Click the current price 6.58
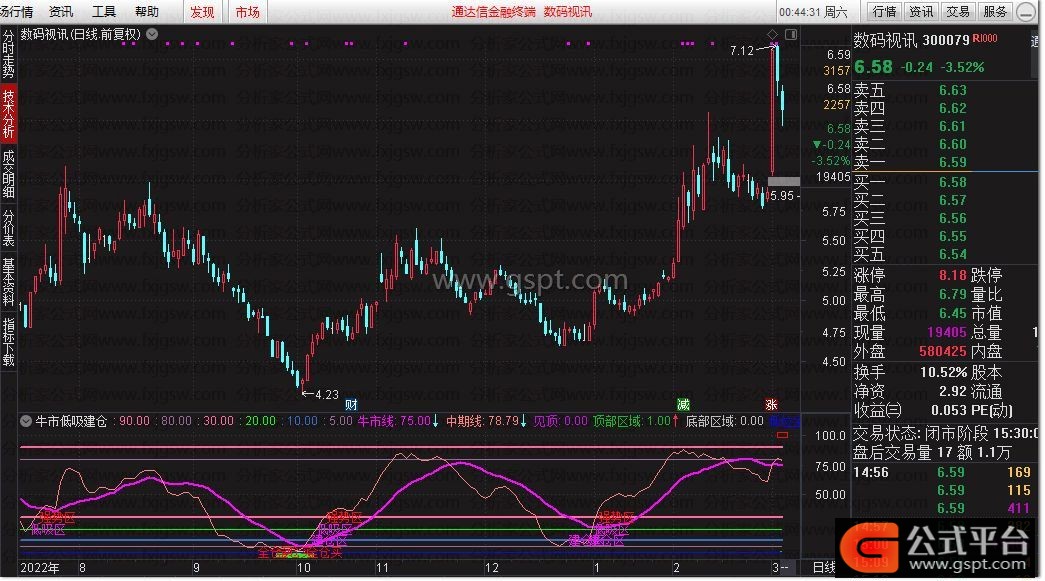Screen dimensions: 1045x581 pyautogui.click(x=873, y=67)
